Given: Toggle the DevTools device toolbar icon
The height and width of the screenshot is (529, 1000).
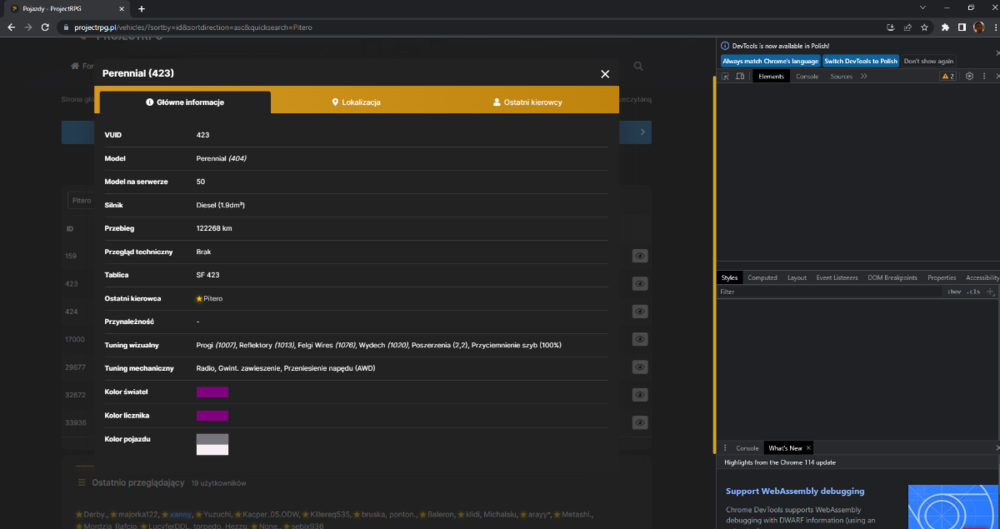Looking at the screenshot, I should coord(740,76).
